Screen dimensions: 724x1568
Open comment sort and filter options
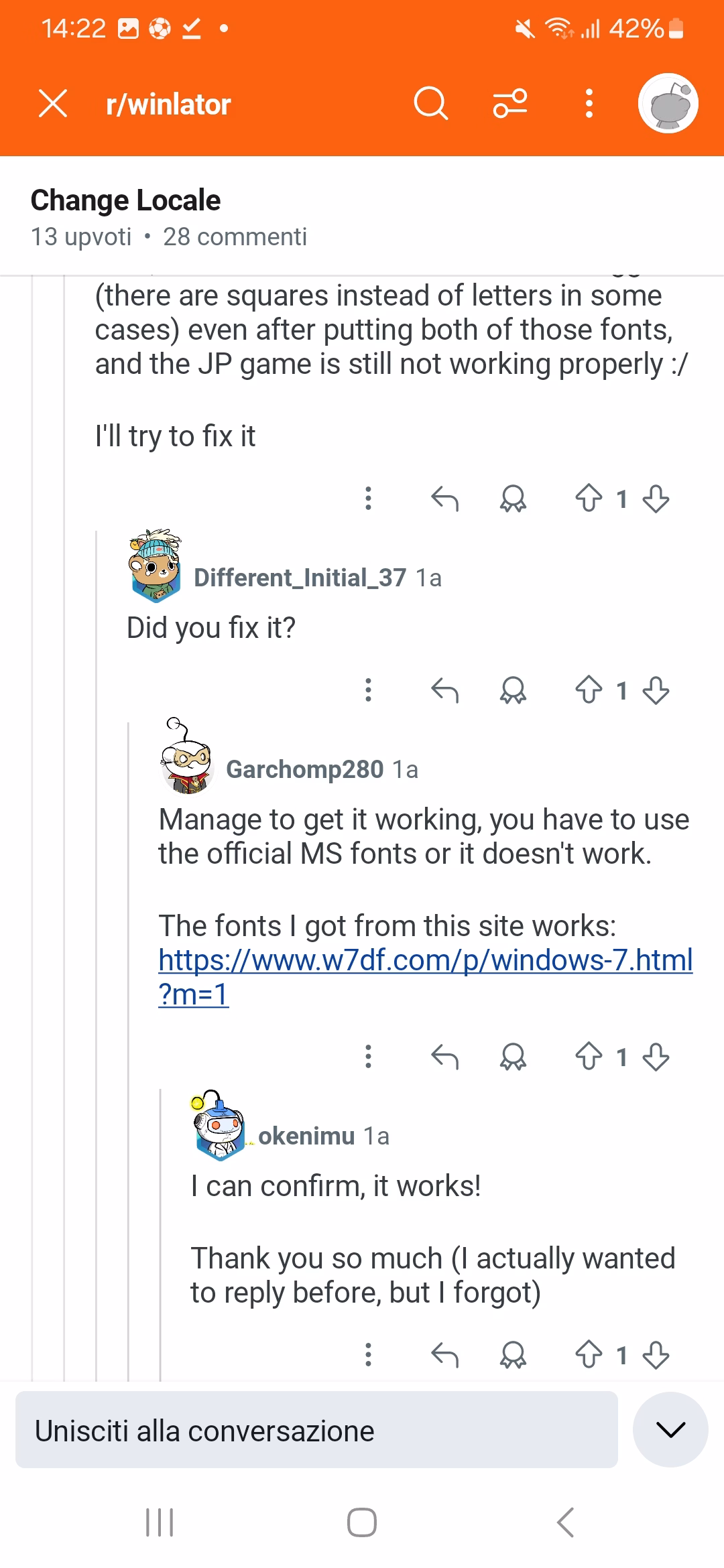510,104
